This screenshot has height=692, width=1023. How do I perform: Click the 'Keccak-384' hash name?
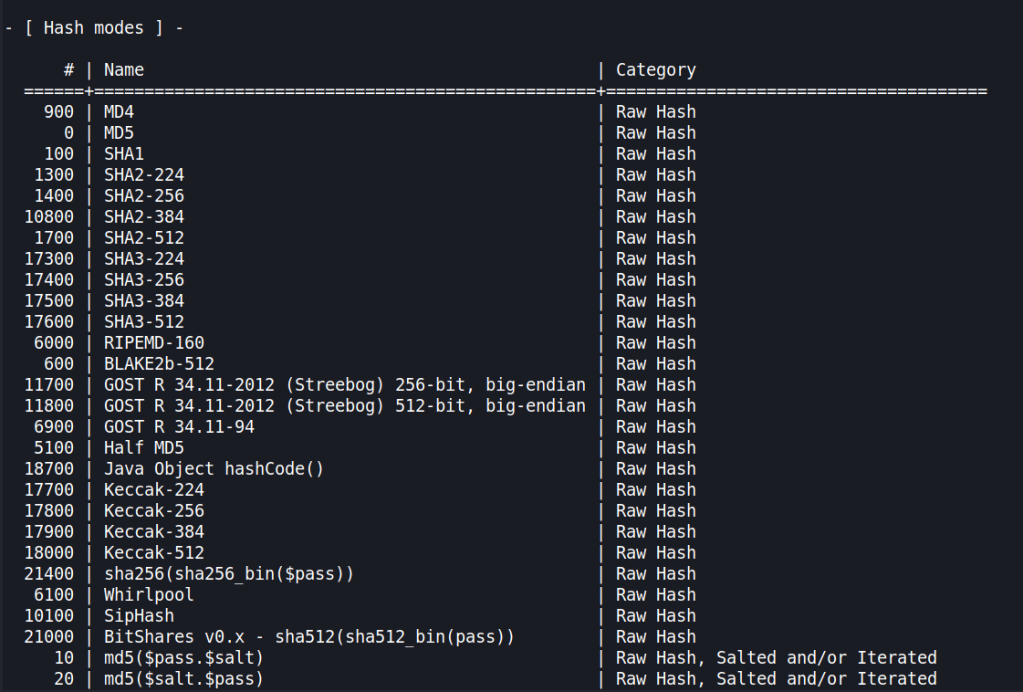[x=154, y=532]
